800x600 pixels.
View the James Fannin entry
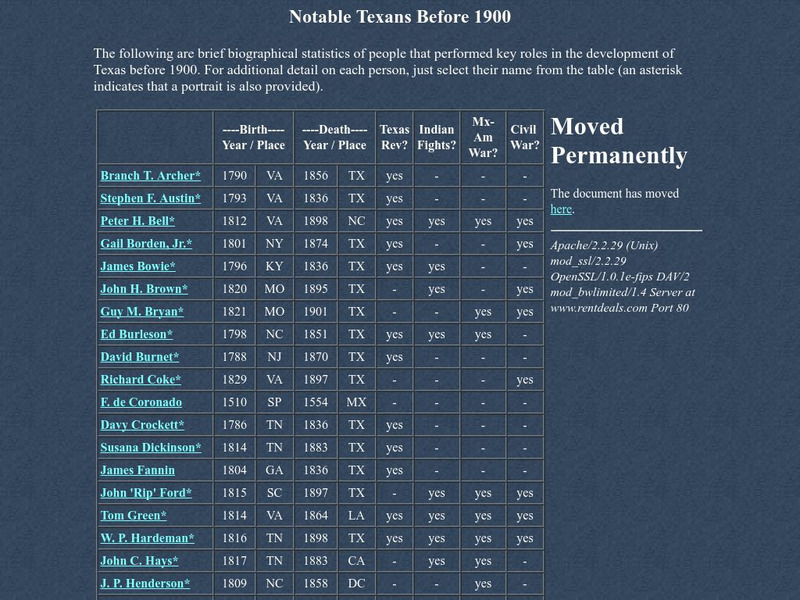pyautogui.click(x=135, y=469)
